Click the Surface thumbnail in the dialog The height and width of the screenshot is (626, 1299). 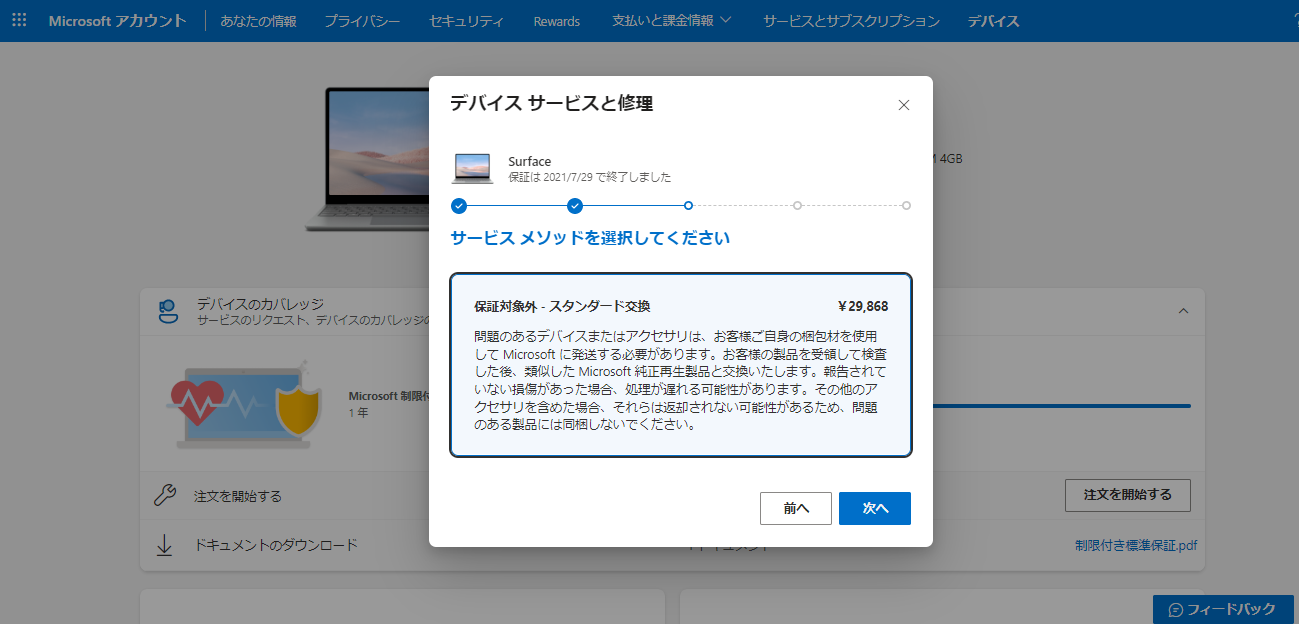click(472, 168)
